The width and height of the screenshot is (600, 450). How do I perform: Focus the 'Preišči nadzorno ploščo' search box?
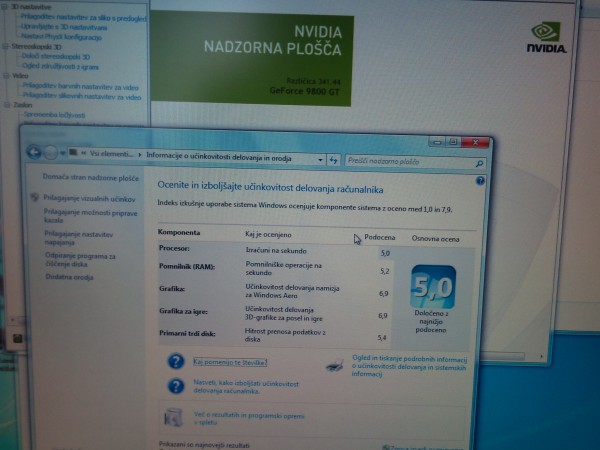coord(416,162)
